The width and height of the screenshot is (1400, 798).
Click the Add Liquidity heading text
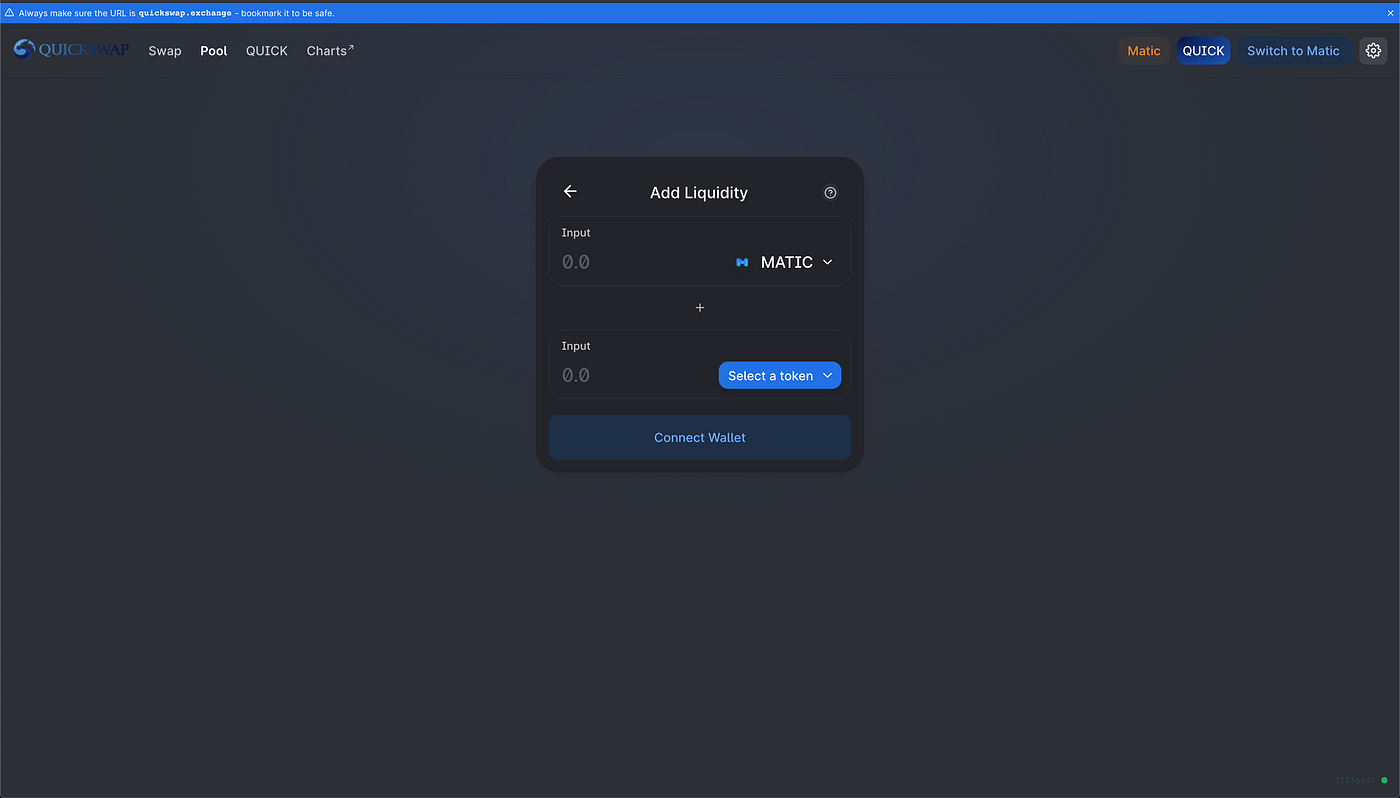pyautogui.click(x=699, y=193)
